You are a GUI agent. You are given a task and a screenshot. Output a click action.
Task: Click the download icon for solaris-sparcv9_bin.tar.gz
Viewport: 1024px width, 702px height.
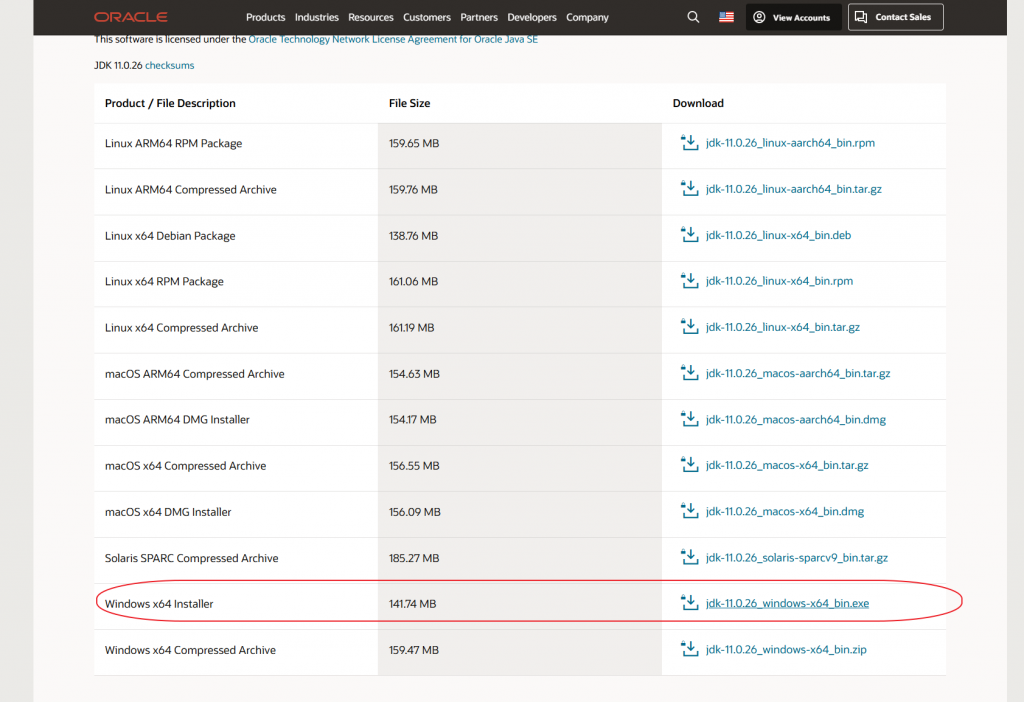point(690,558)
